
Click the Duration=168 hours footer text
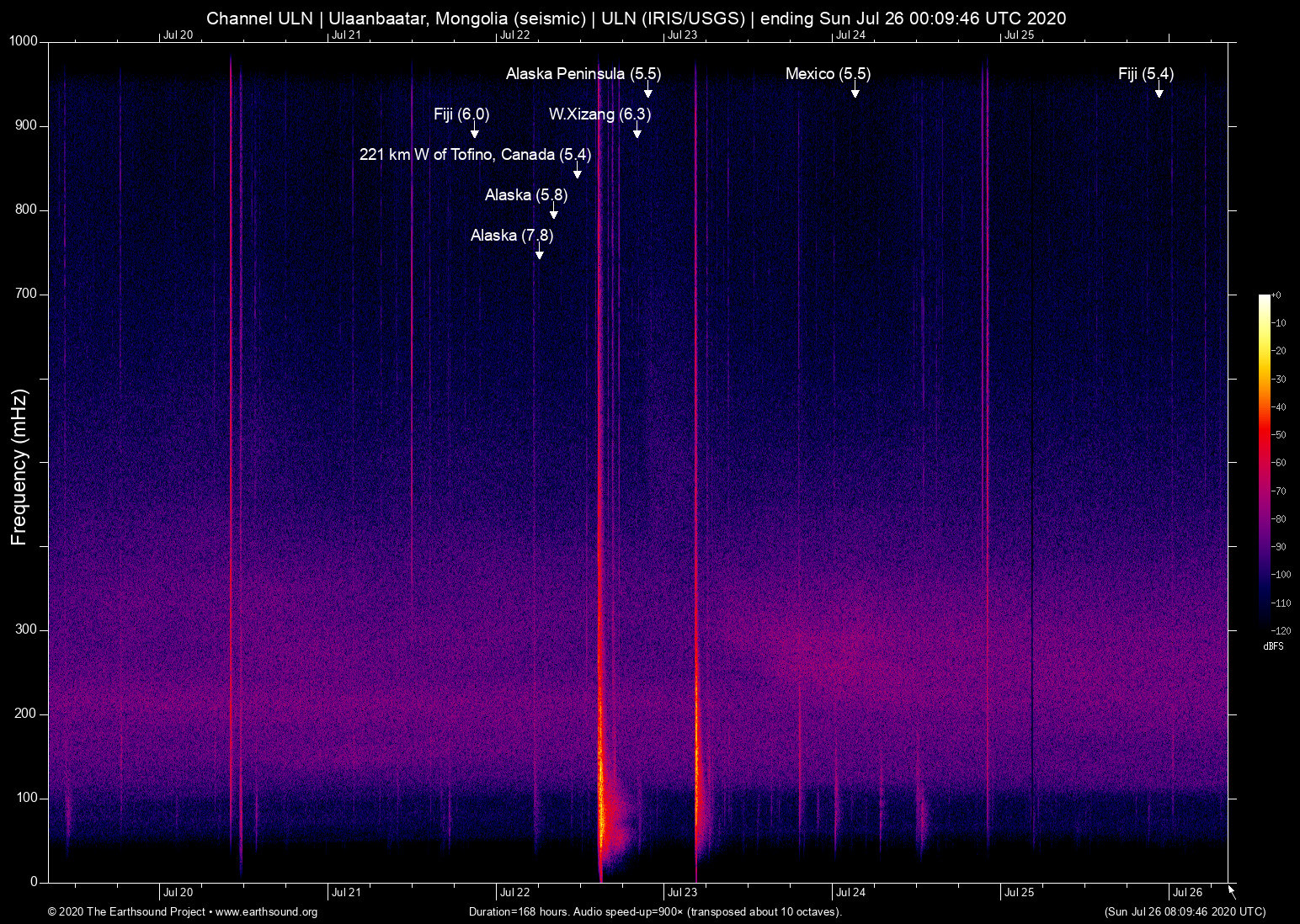655,912
